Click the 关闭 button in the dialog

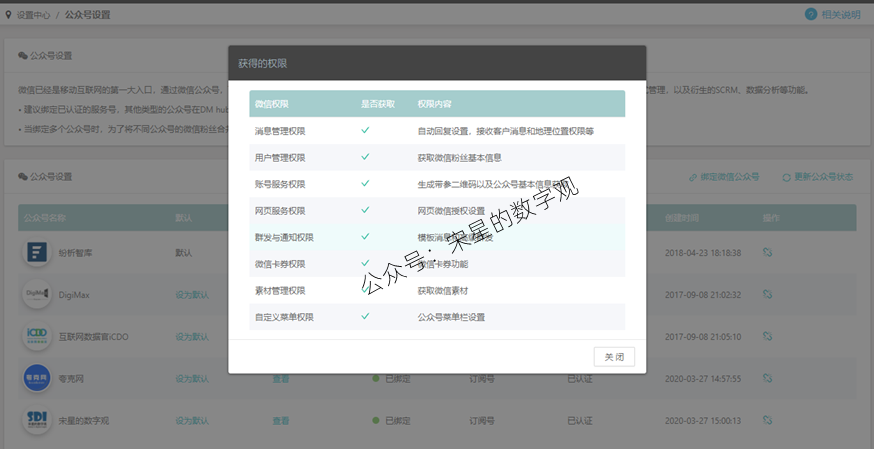(x=613, y=357)
